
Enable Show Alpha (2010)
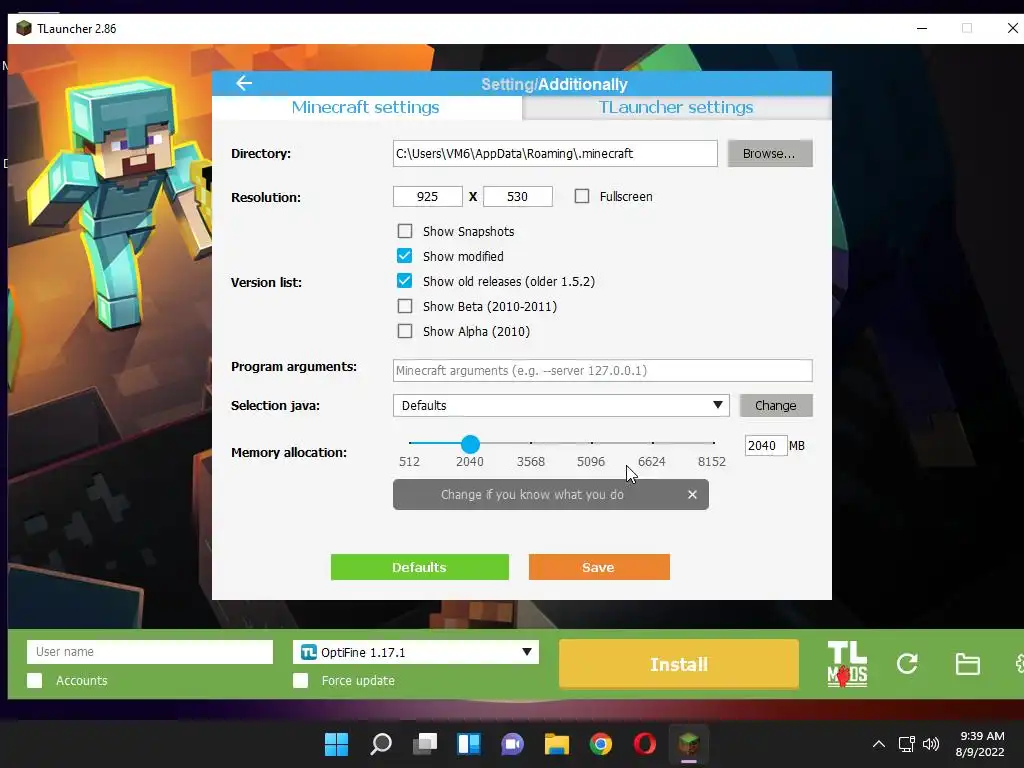[x=405, y=331]
